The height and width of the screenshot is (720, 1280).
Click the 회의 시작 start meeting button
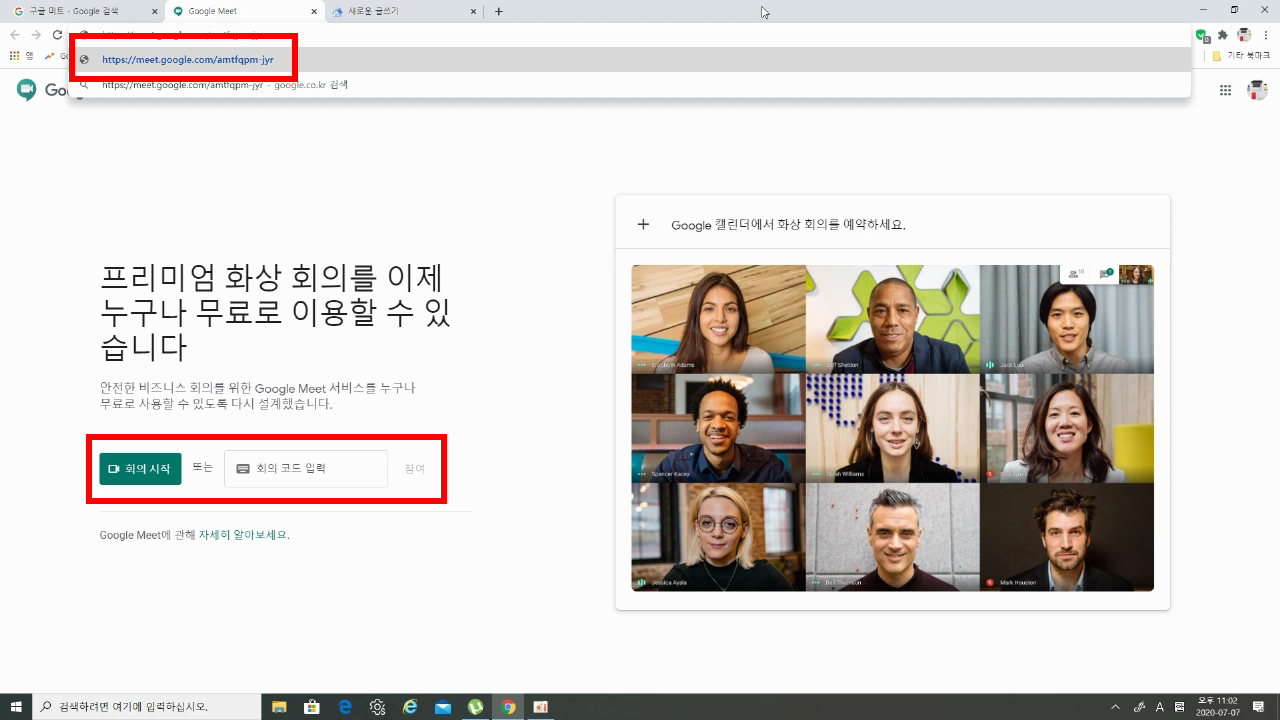(x=140, y=468)
